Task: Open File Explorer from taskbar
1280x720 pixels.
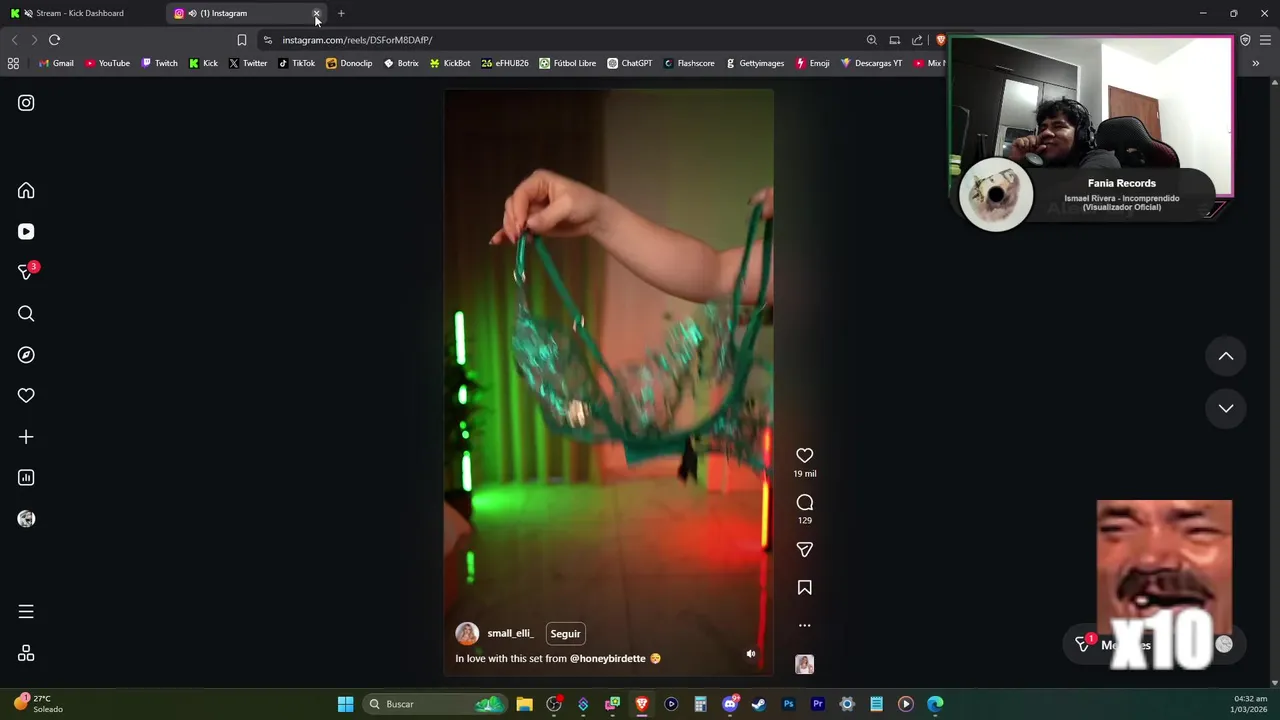Action: click(524, 704)
